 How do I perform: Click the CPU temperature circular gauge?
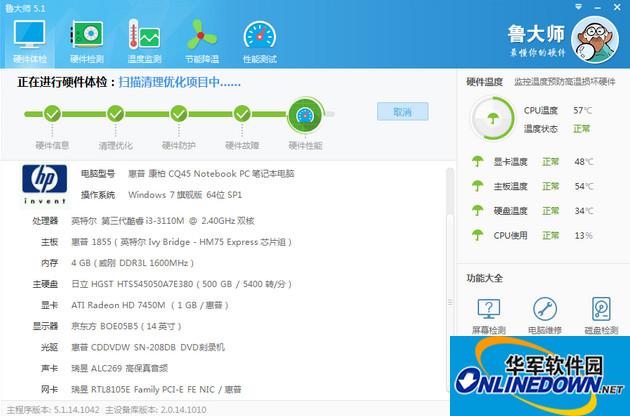coord(493,118)
